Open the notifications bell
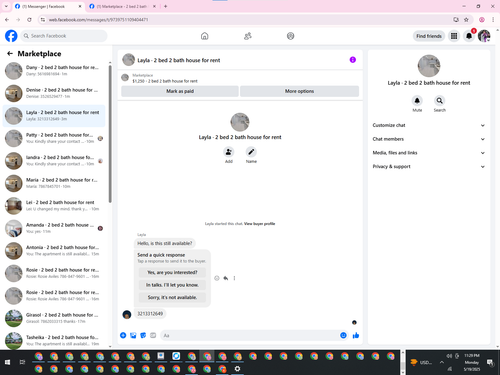500x375 pixels. click(469, 36)
